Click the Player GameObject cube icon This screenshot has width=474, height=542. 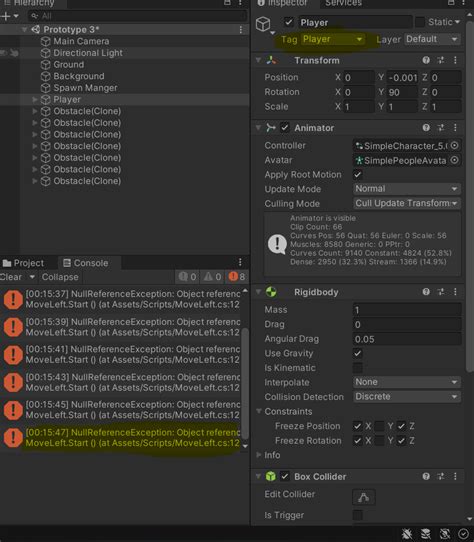pyautogui.click(x=263, y=24)
